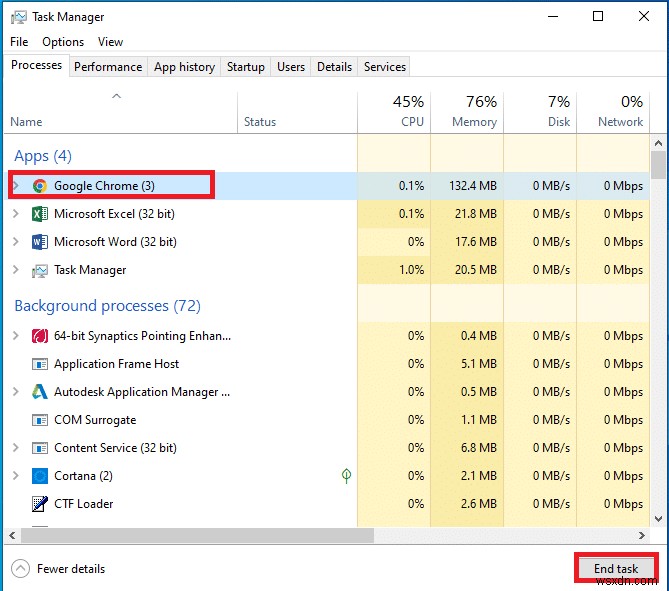Viewport: 669px width, 591px height.
Task: Click the 'Apps (4)' group heading
Action: point(43,156)
